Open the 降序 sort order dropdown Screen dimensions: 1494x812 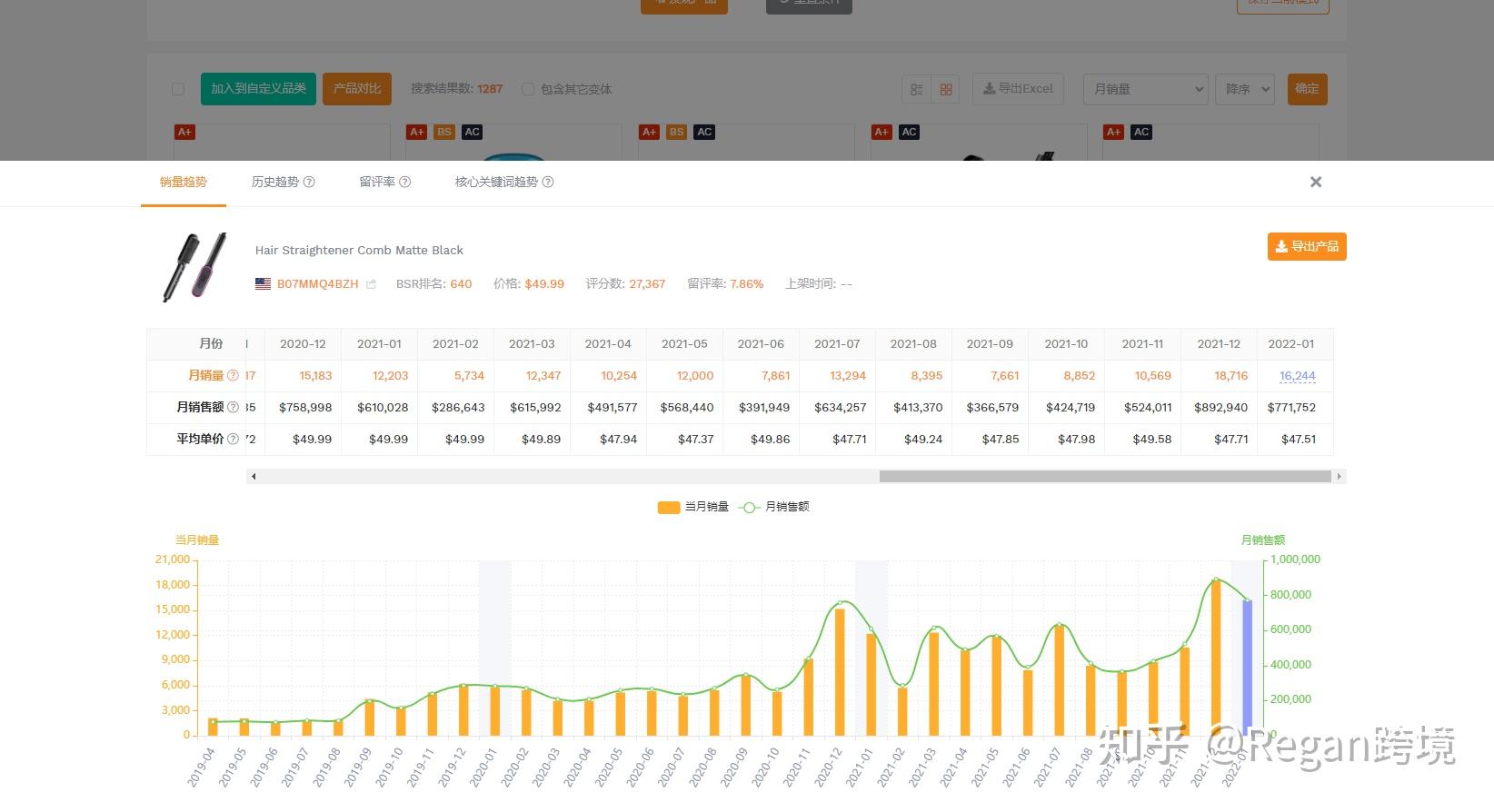(1245, 89)
